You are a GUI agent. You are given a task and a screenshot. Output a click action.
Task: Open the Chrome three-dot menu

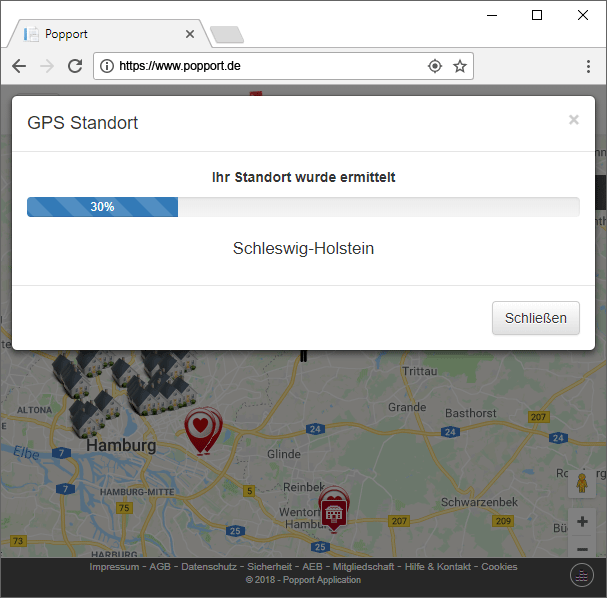point(588,66)
